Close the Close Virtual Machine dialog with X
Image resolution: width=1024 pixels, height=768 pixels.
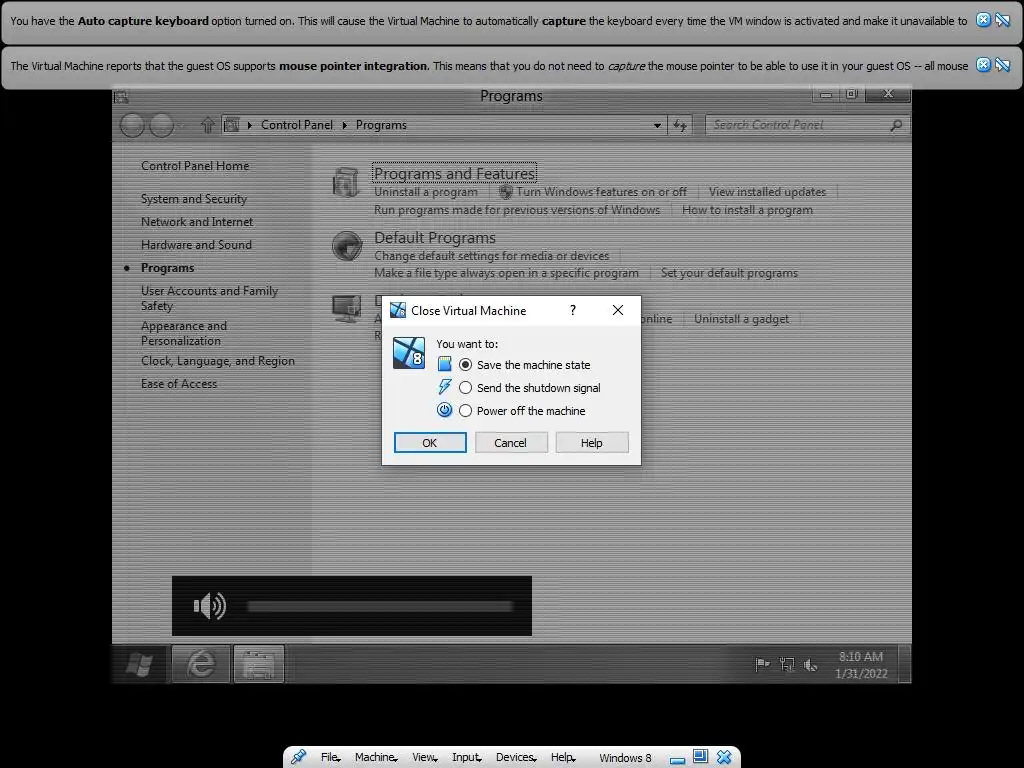[x=618, y=310]
